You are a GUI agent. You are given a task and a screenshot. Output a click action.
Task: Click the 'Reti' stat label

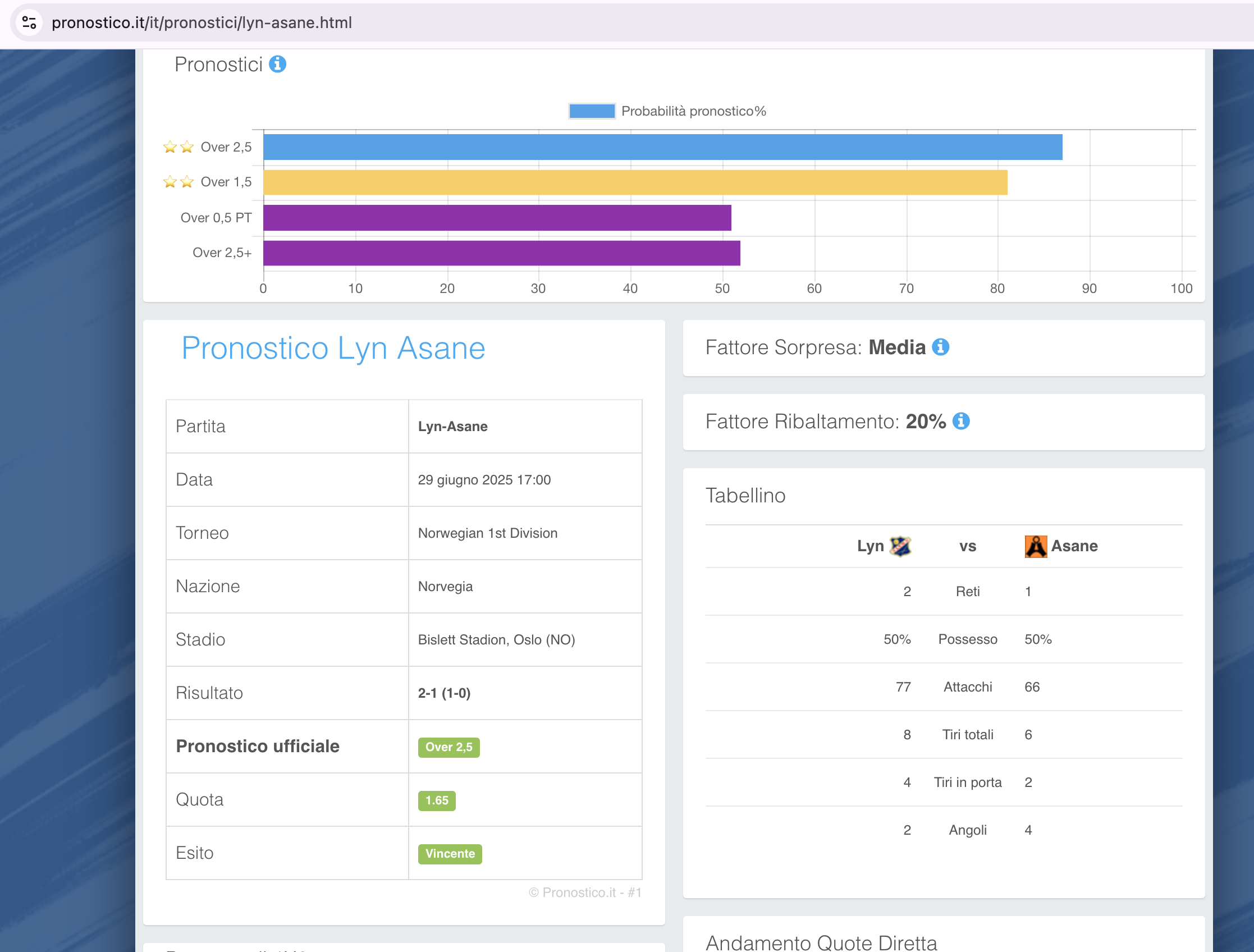coord(968,592)
